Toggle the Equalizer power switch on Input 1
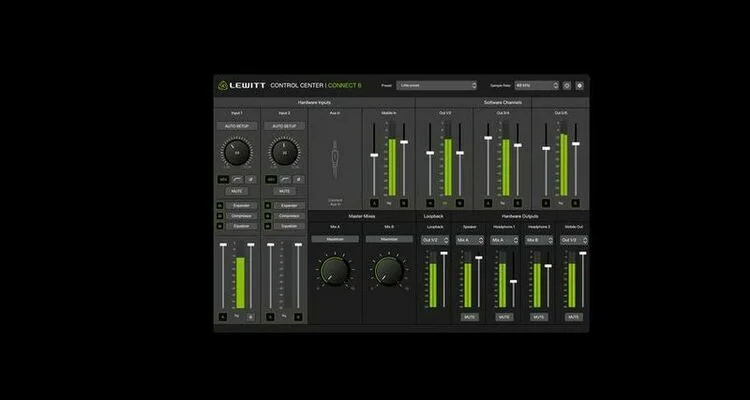The width and height of the screenshot is (750, 400). pyautogui.click(x=220, y=226)
